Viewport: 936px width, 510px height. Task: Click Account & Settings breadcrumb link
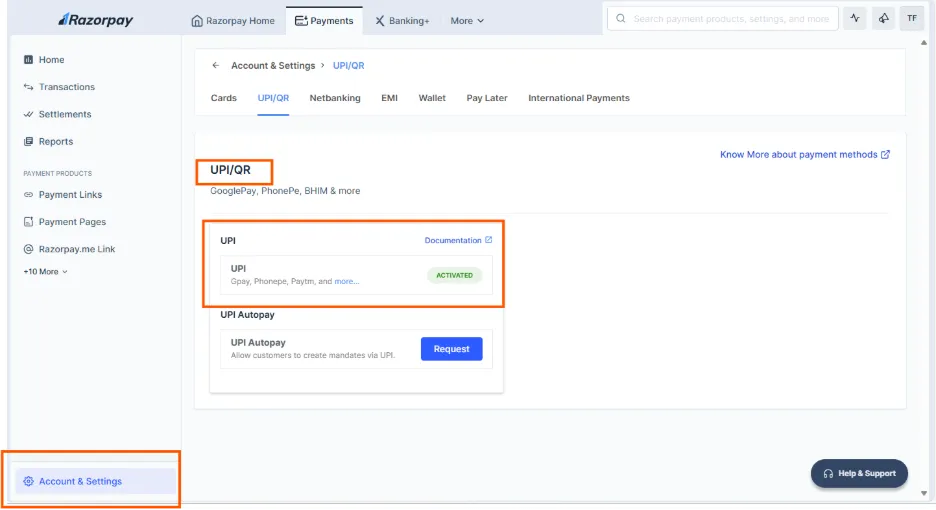pos(273,66)
